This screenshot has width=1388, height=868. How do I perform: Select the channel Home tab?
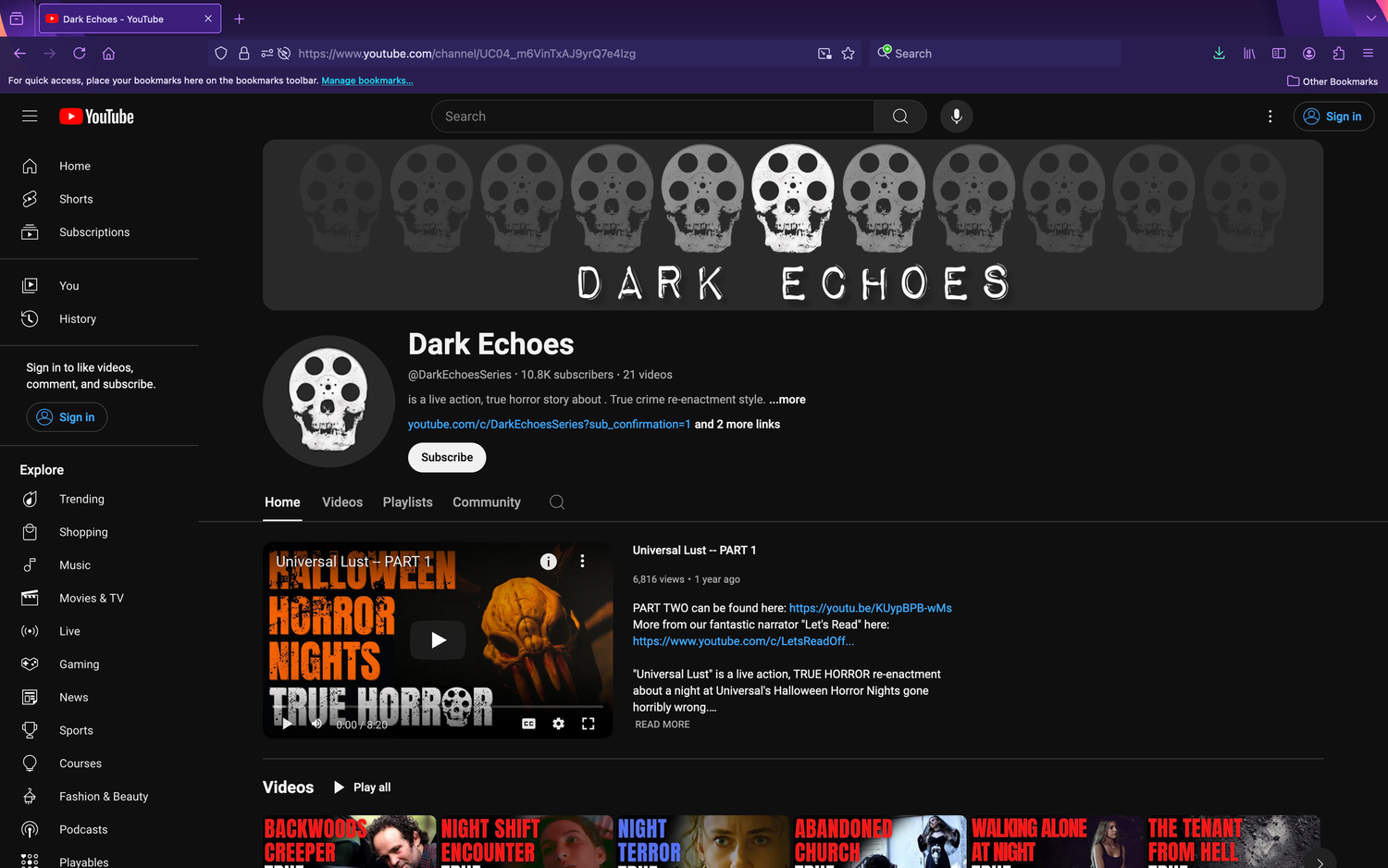282,502
